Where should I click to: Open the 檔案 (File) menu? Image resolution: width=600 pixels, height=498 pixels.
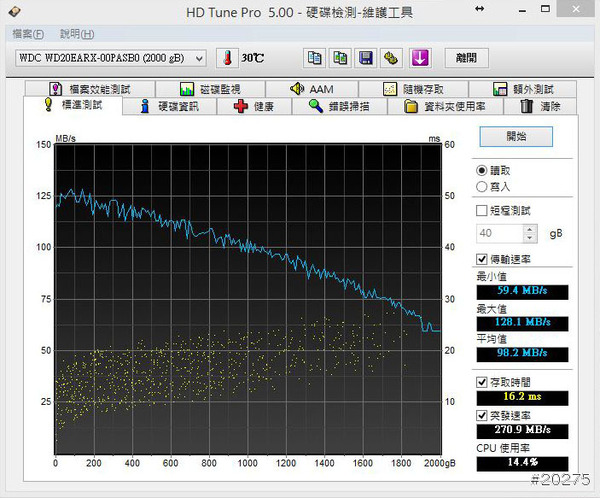pyautogui.click(x=27, y=33)
